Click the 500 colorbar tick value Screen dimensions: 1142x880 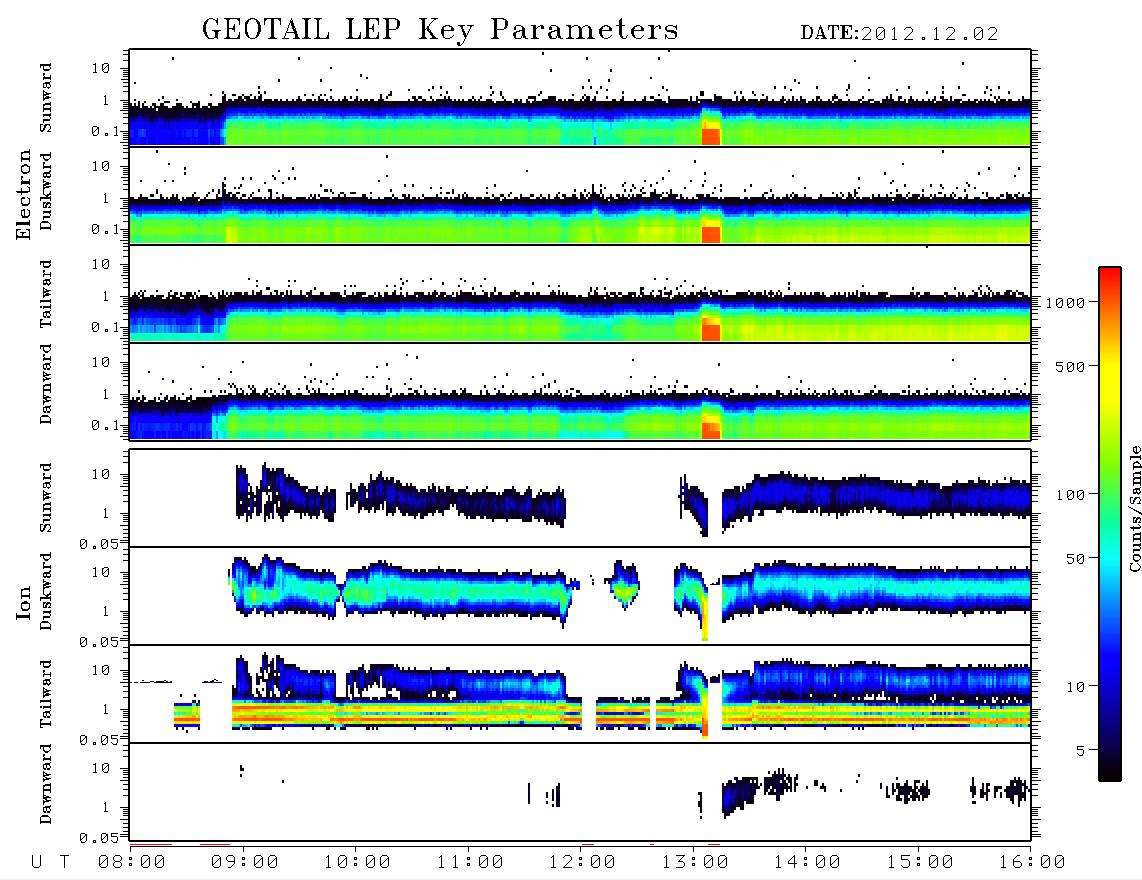coord(1070,367)
